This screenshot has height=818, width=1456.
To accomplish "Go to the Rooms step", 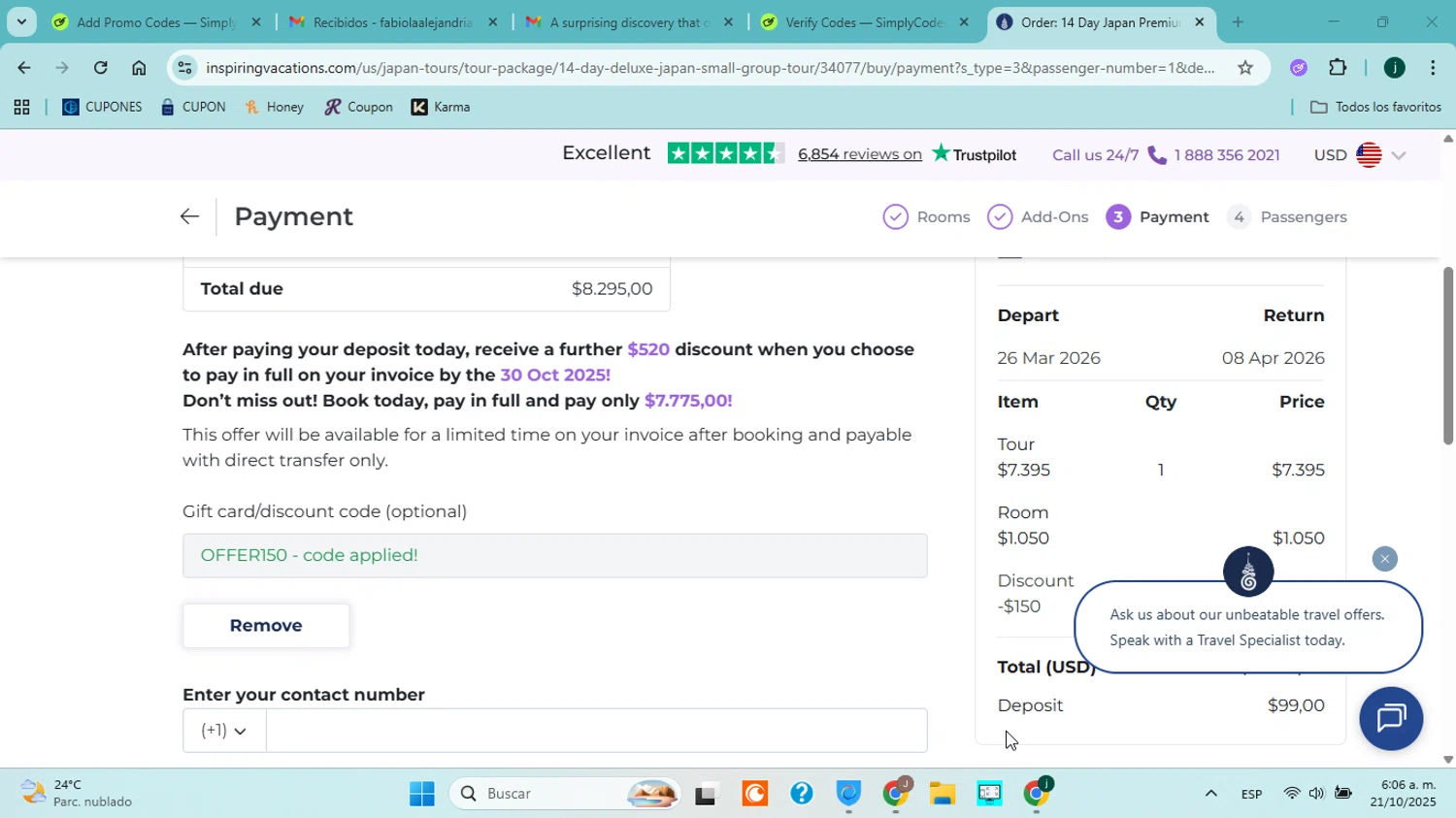I will point(927,216).
